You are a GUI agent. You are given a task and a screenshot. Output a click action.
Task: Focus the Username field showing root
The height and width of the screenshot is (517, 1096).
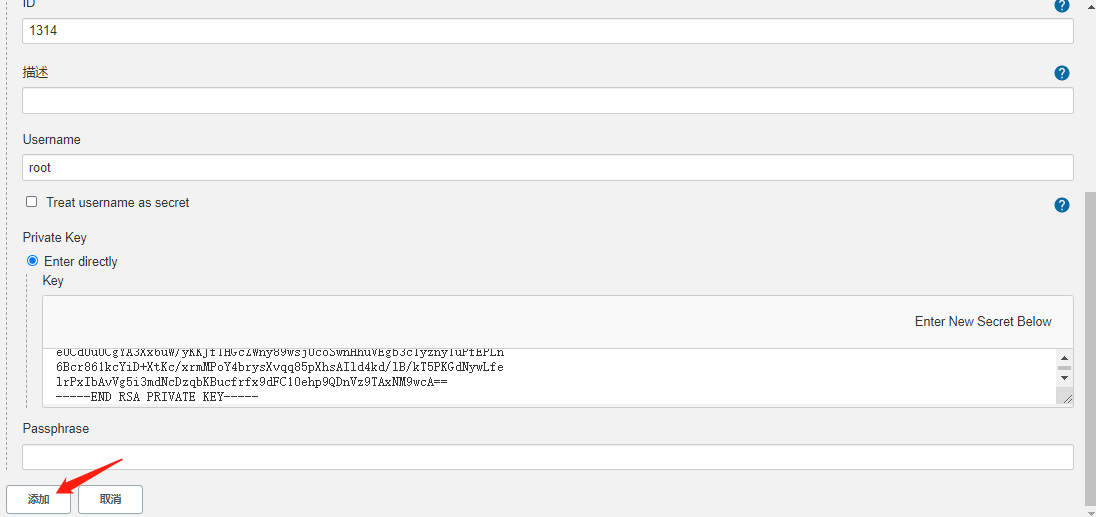point(547,168)
